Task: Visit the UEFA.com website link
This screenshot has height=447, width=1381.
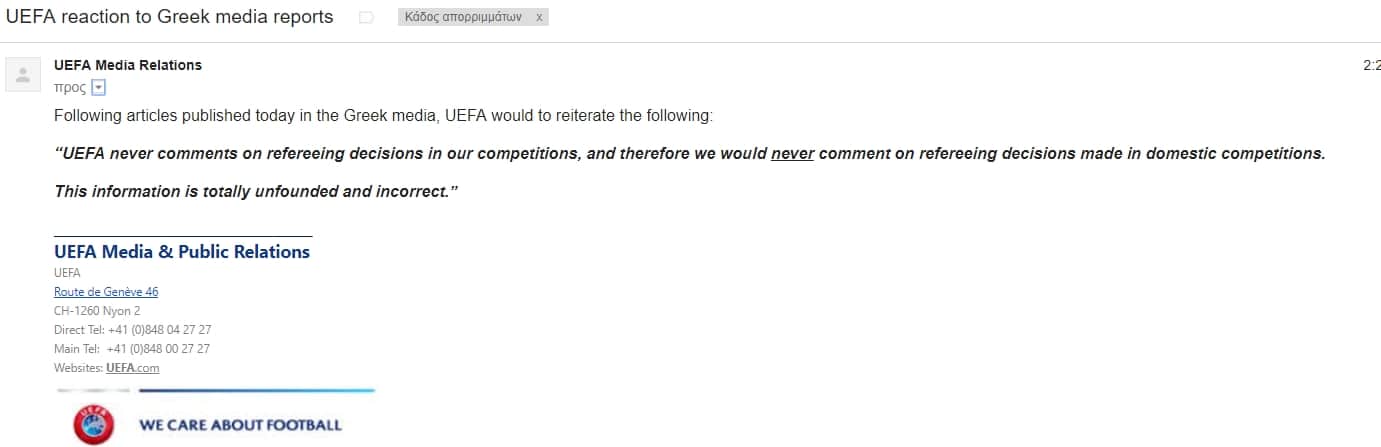Action: pos(133,368)
